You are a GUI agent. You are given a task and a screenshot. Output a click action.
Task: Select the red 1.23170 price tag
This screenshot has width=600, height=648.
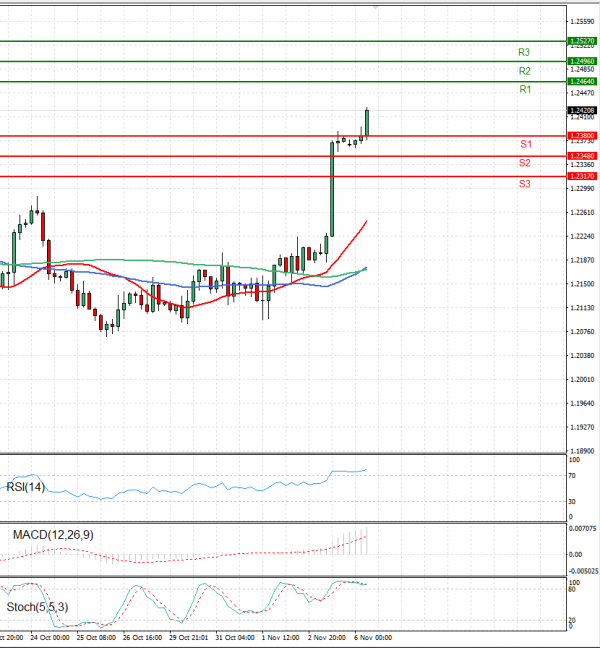tap(582, 176)
